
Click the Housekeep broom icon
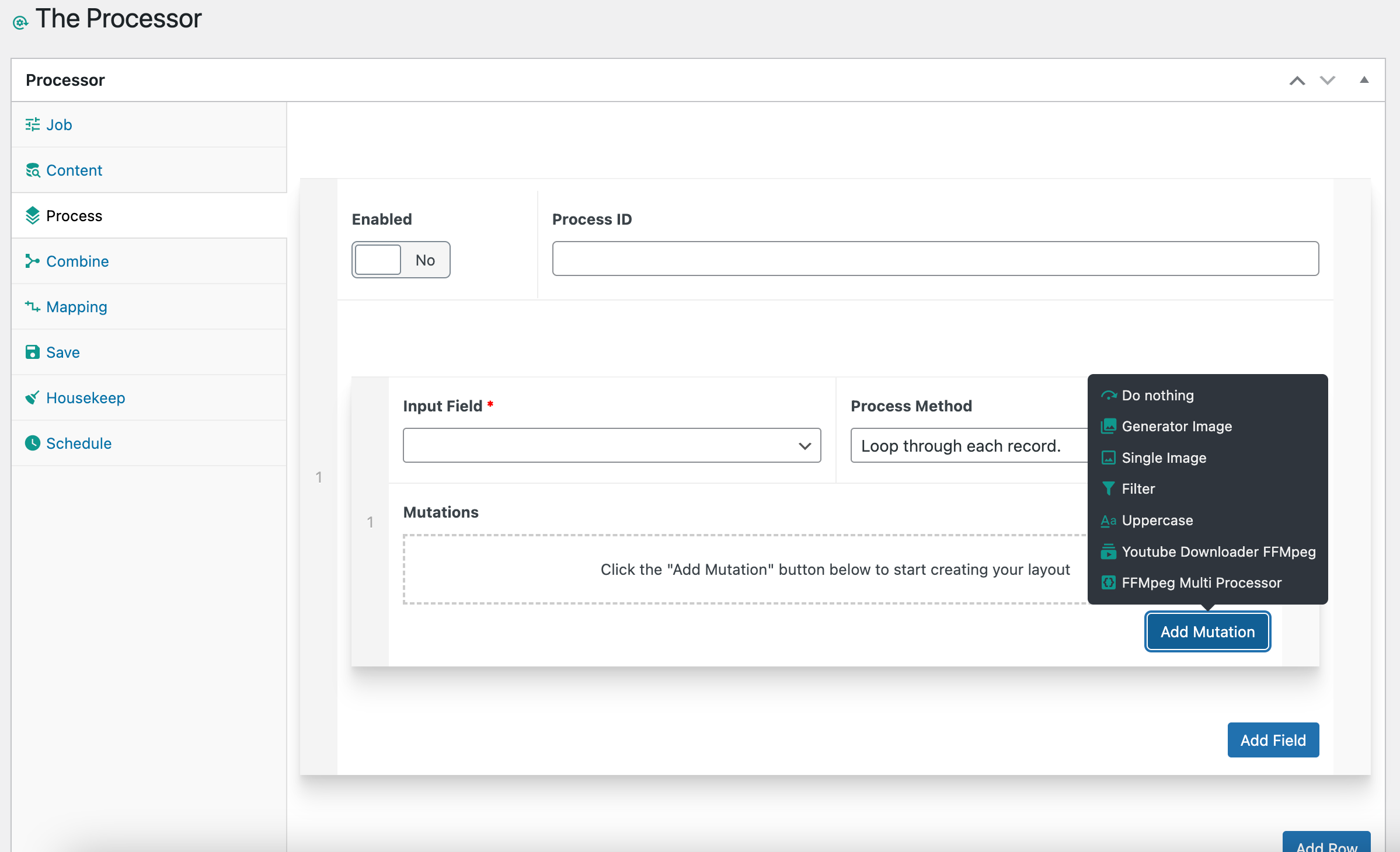(x=32, y=397)
